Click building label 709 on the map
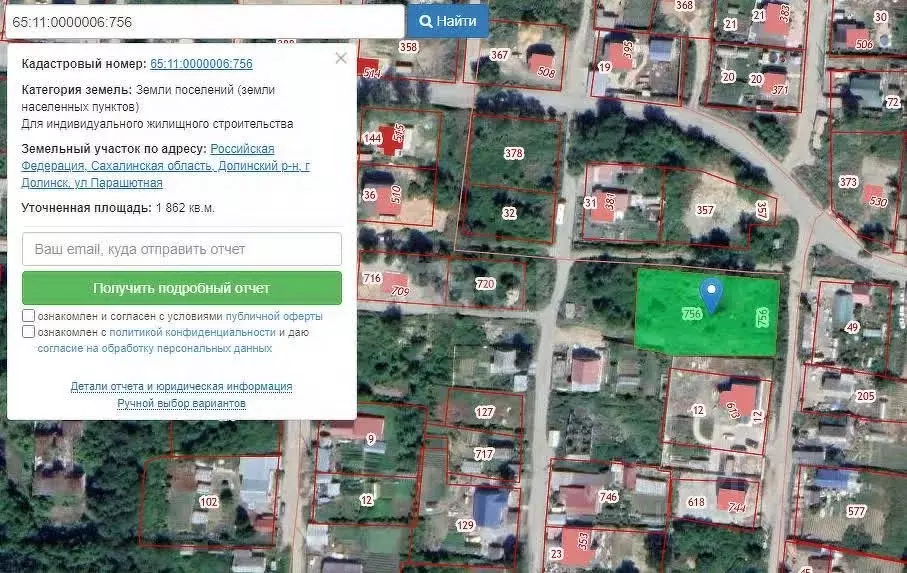The height and width of the screenshot is (573, 907). pos(400,291)
